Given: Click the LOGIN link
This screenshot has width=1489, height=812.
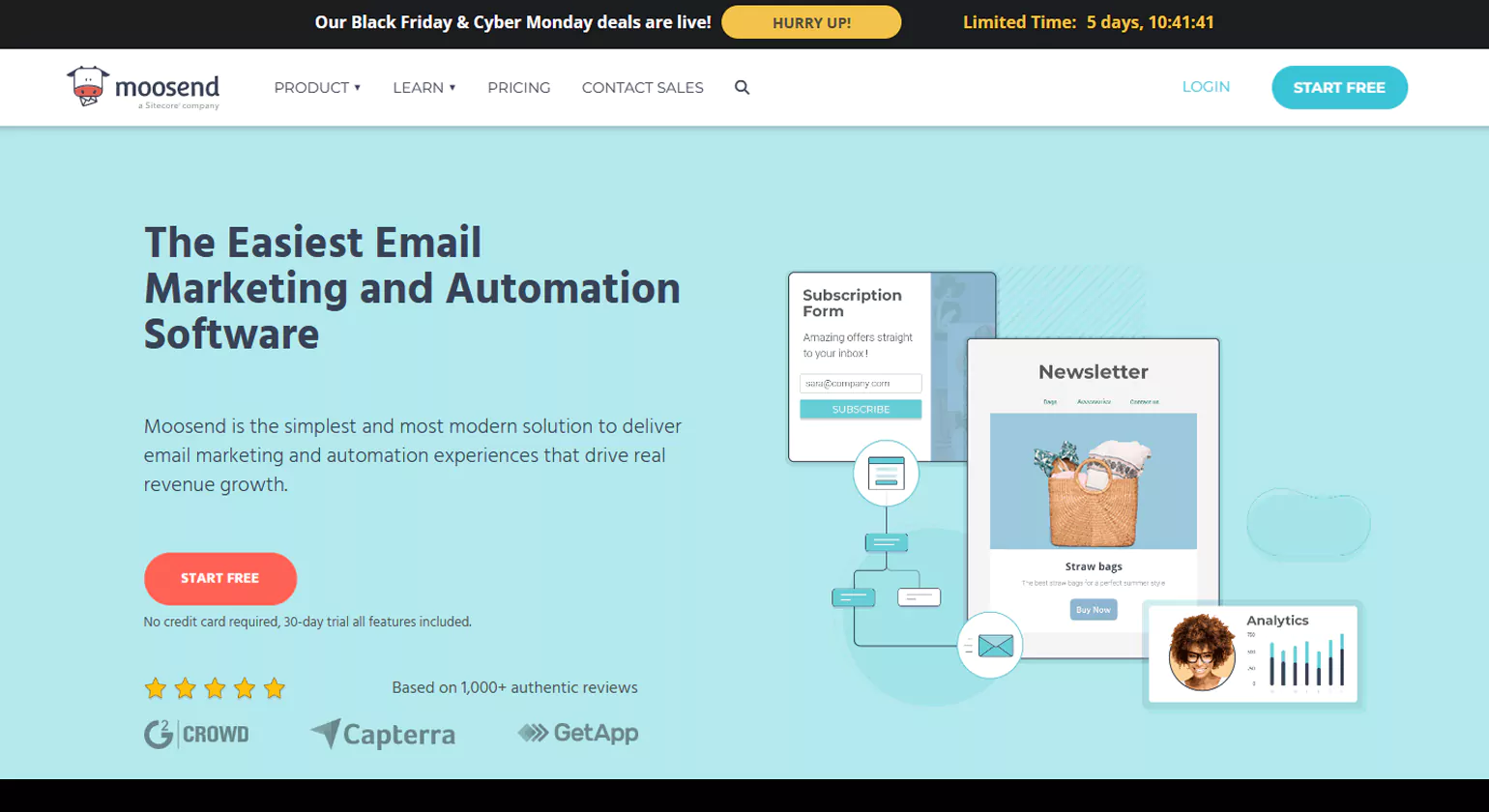Looking at the screenshot, I should pyautogui.click(x=1206, y=87).
